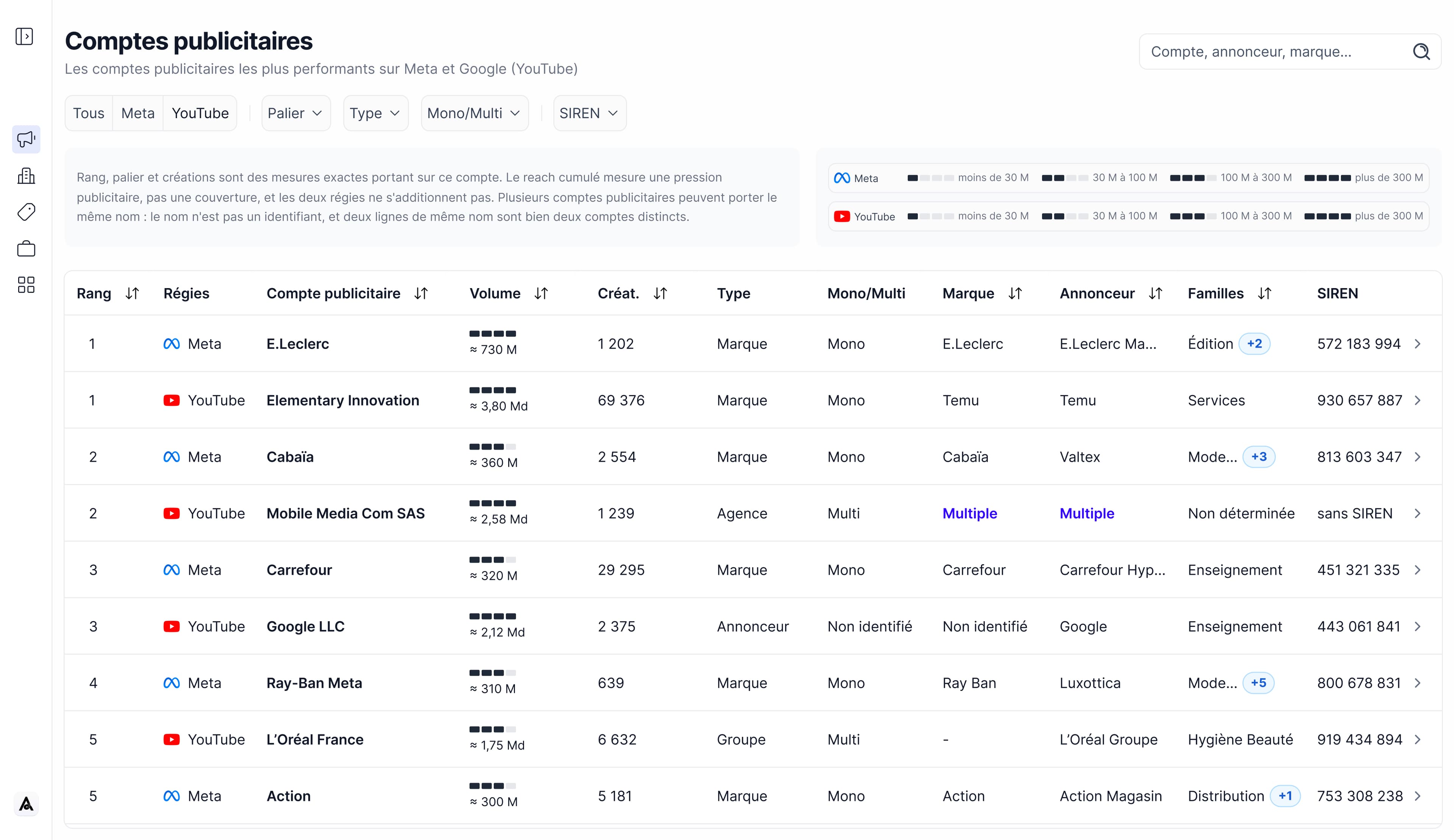1454x840 pixels.
Task: Click the Meta logo in the E.Leclerc row
Action: tap(172, 344)
